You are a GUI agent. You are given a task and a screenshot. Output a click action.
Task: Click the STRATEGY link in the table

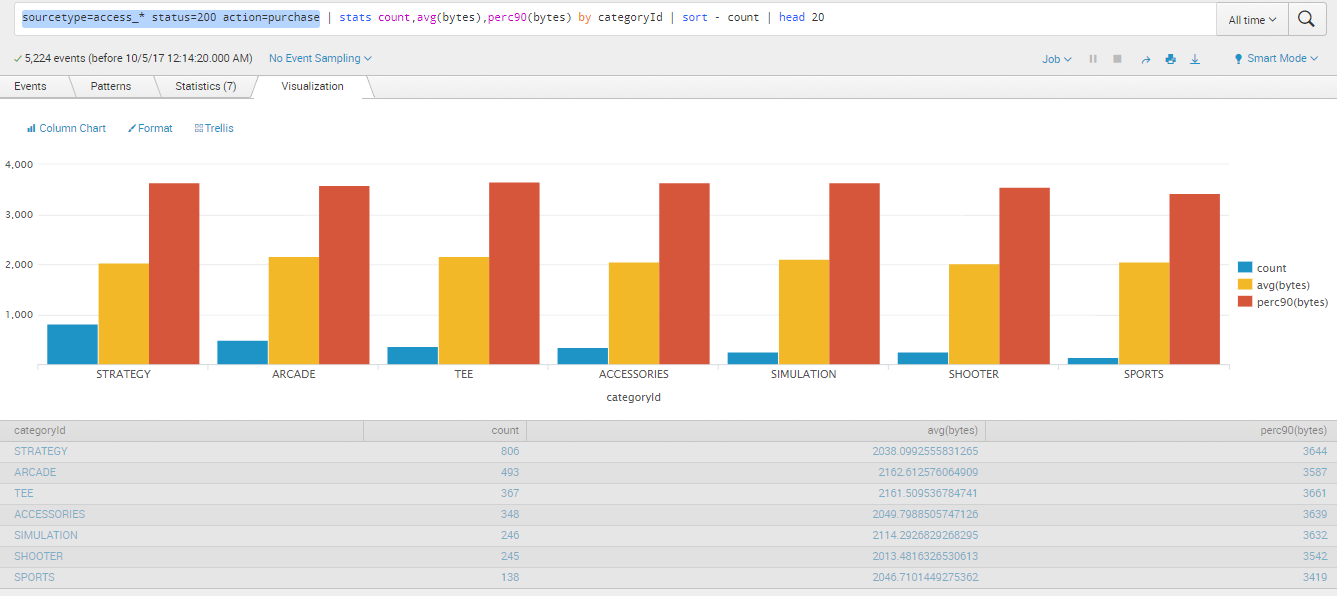(x=41, y=451)
